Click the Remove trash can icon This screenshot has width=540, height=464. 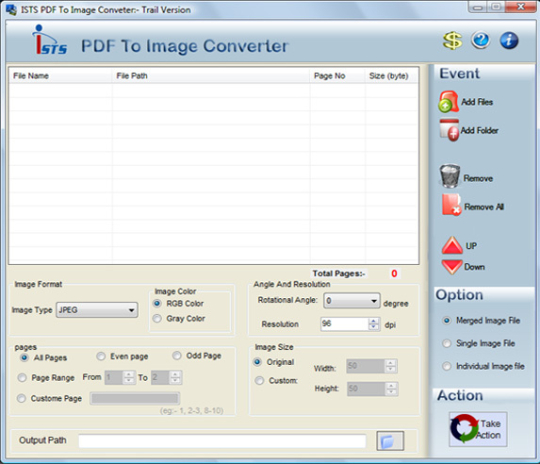click(450, 176)
